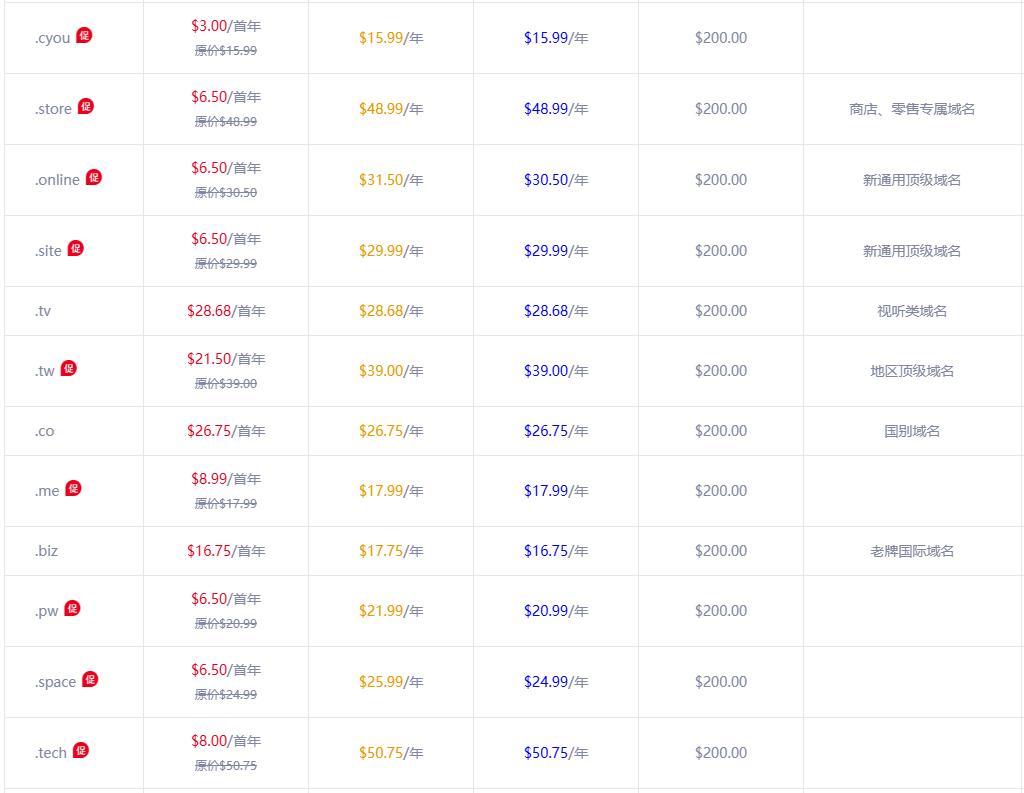Click the promo badge next to .cyou

point(85,35)
